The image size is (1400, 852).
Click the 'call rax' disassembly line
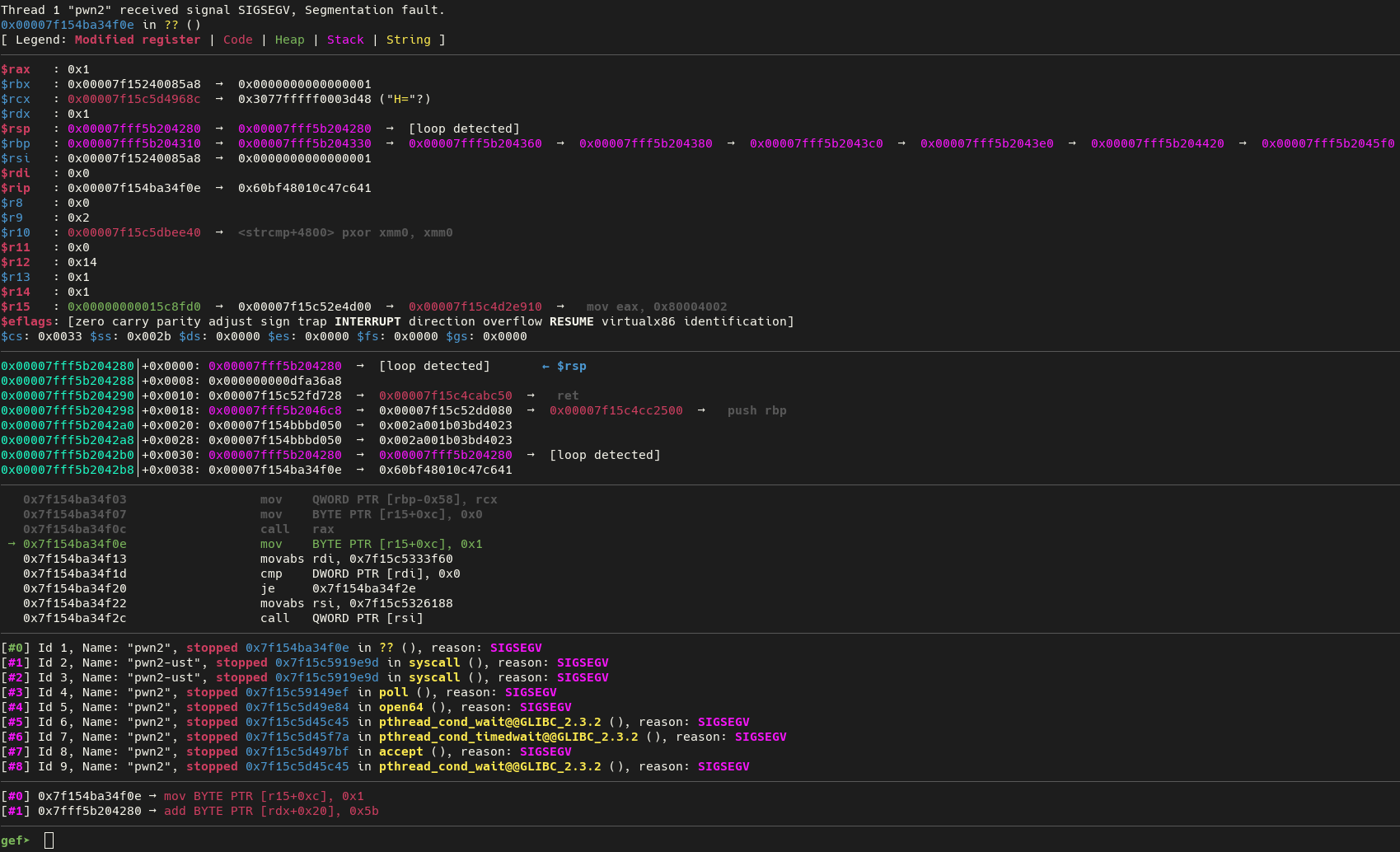297,529
